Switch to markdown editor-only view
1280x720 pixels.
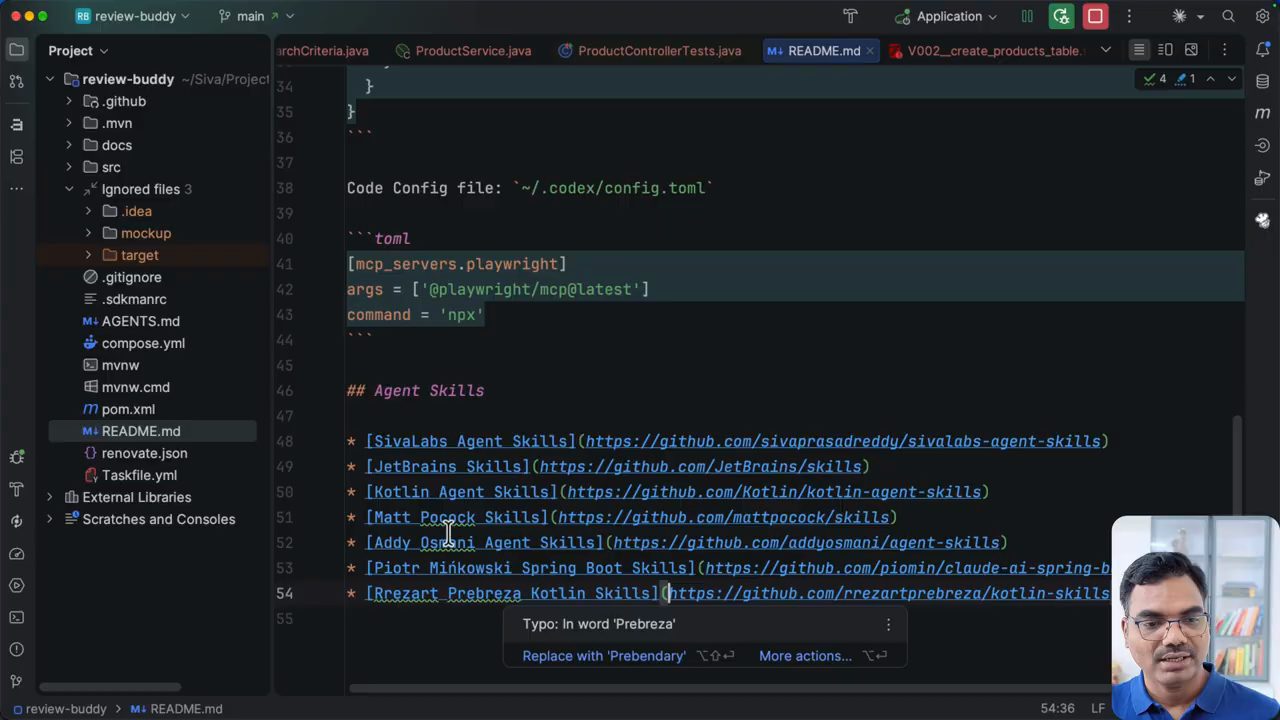point(1139,50)
